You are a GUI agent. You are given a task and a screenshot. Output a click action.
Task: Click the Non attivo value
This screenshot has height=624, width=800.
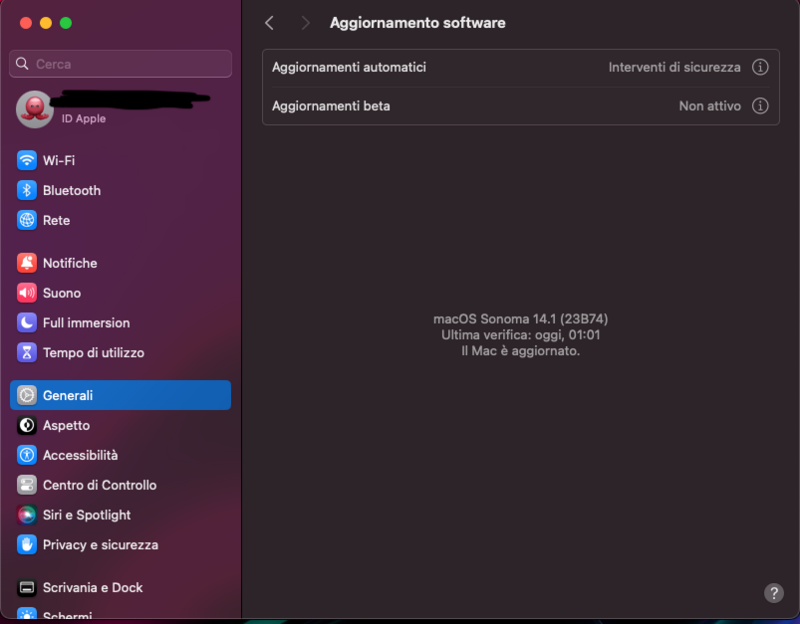coord(710,106)
